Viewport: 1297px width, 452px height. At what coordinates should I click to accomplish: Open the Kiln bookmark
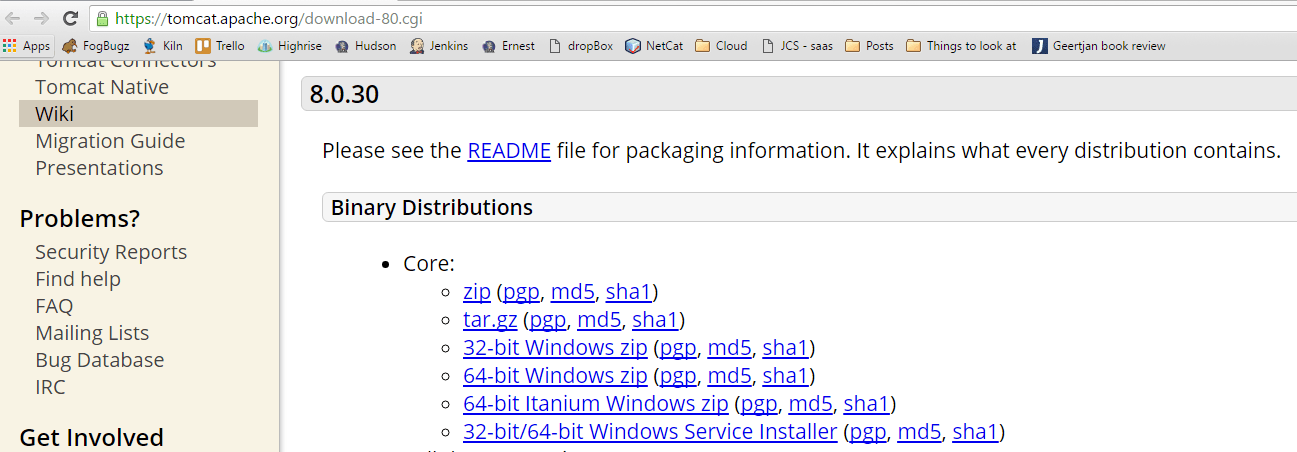162,46
